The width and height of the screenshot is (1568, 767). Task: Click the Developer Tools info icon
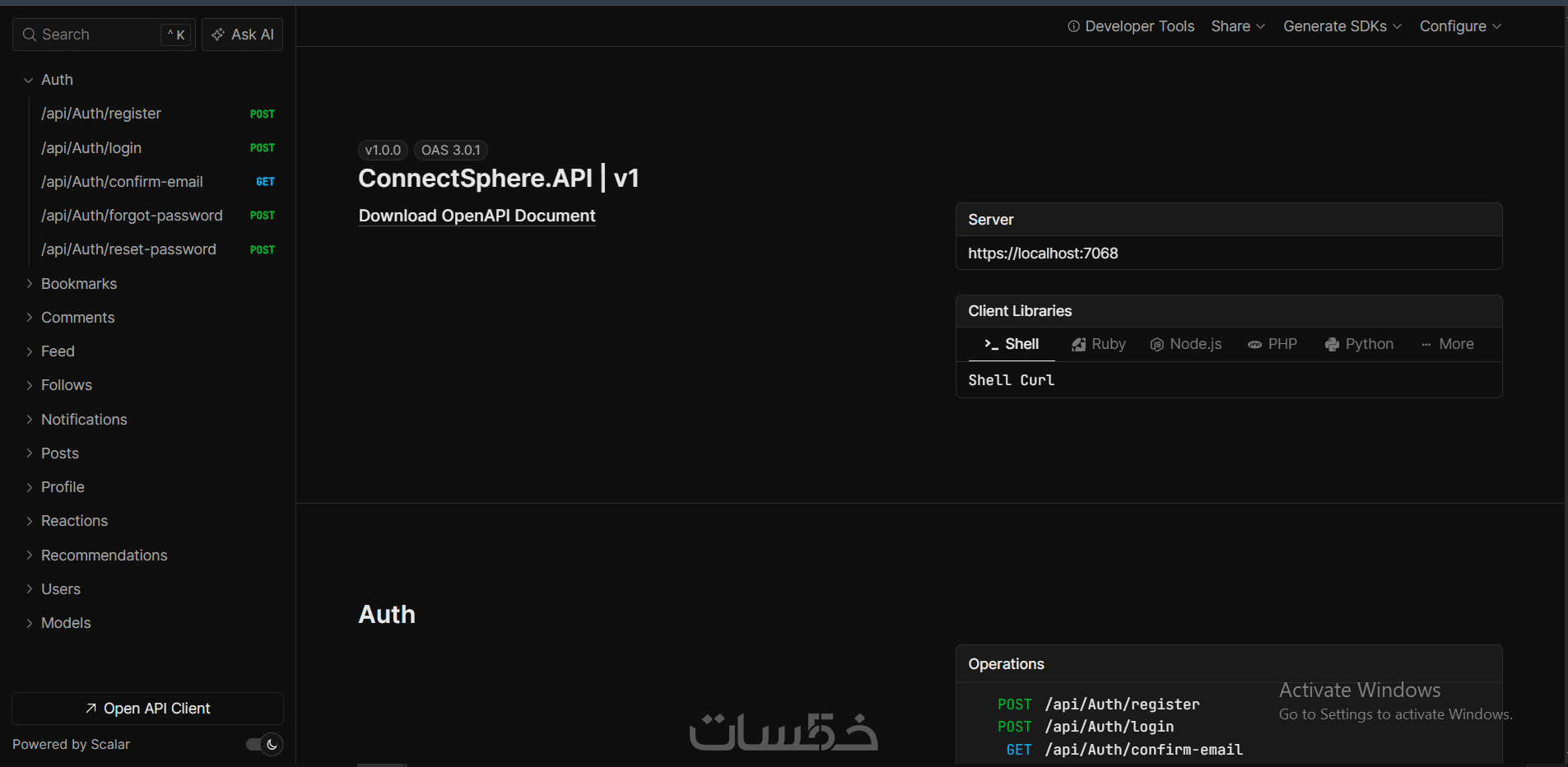coord(1073,26)
